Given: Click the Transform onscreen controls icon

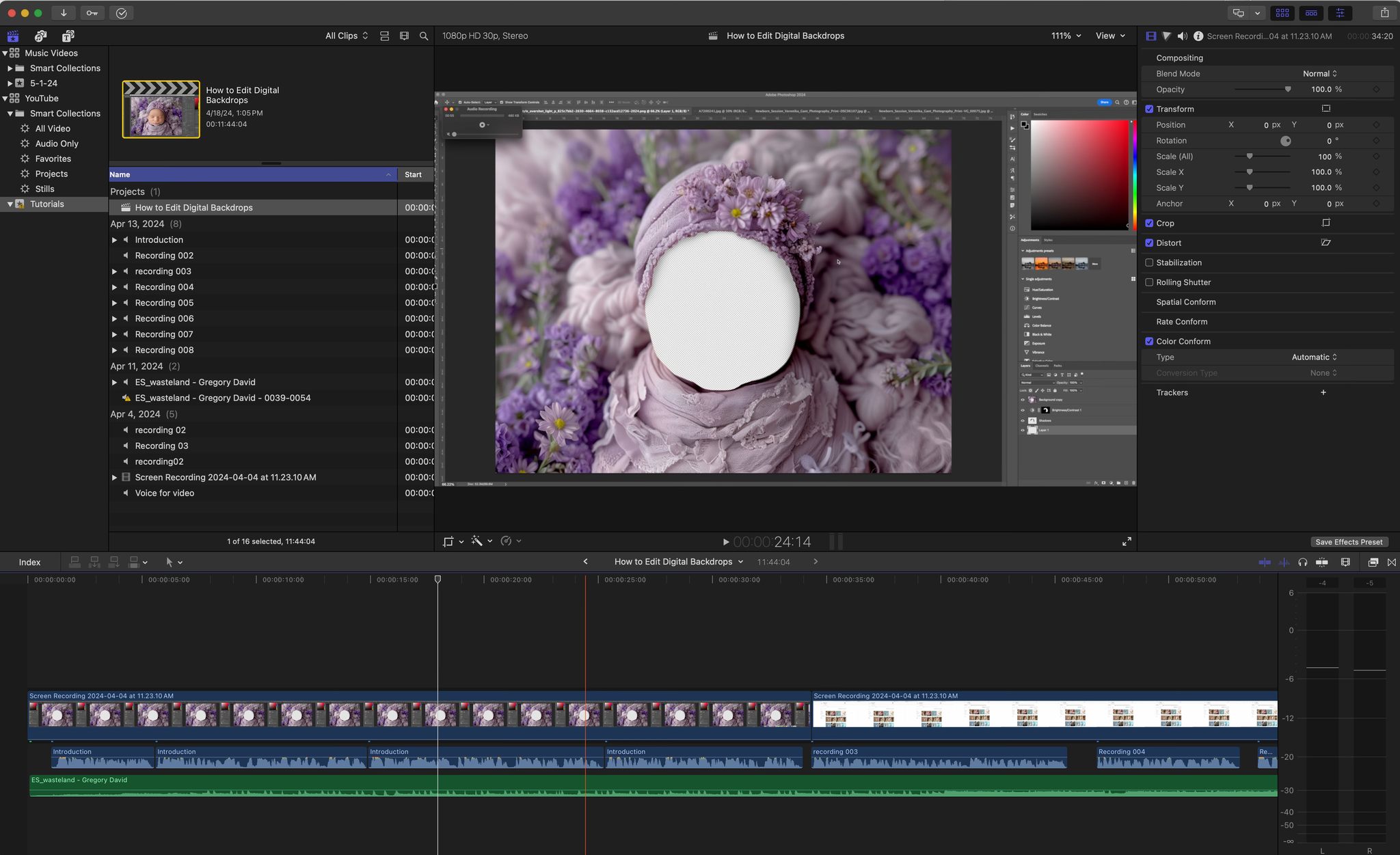Looking at the screenshot, I should click(1326, 109).
